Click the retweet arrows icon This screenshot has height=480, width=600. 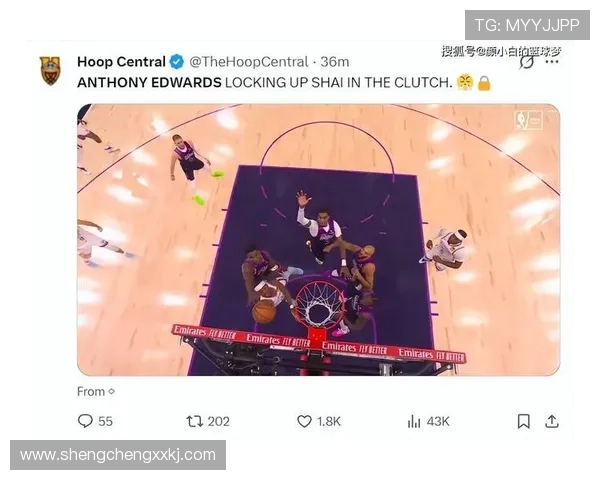[194, 421]
